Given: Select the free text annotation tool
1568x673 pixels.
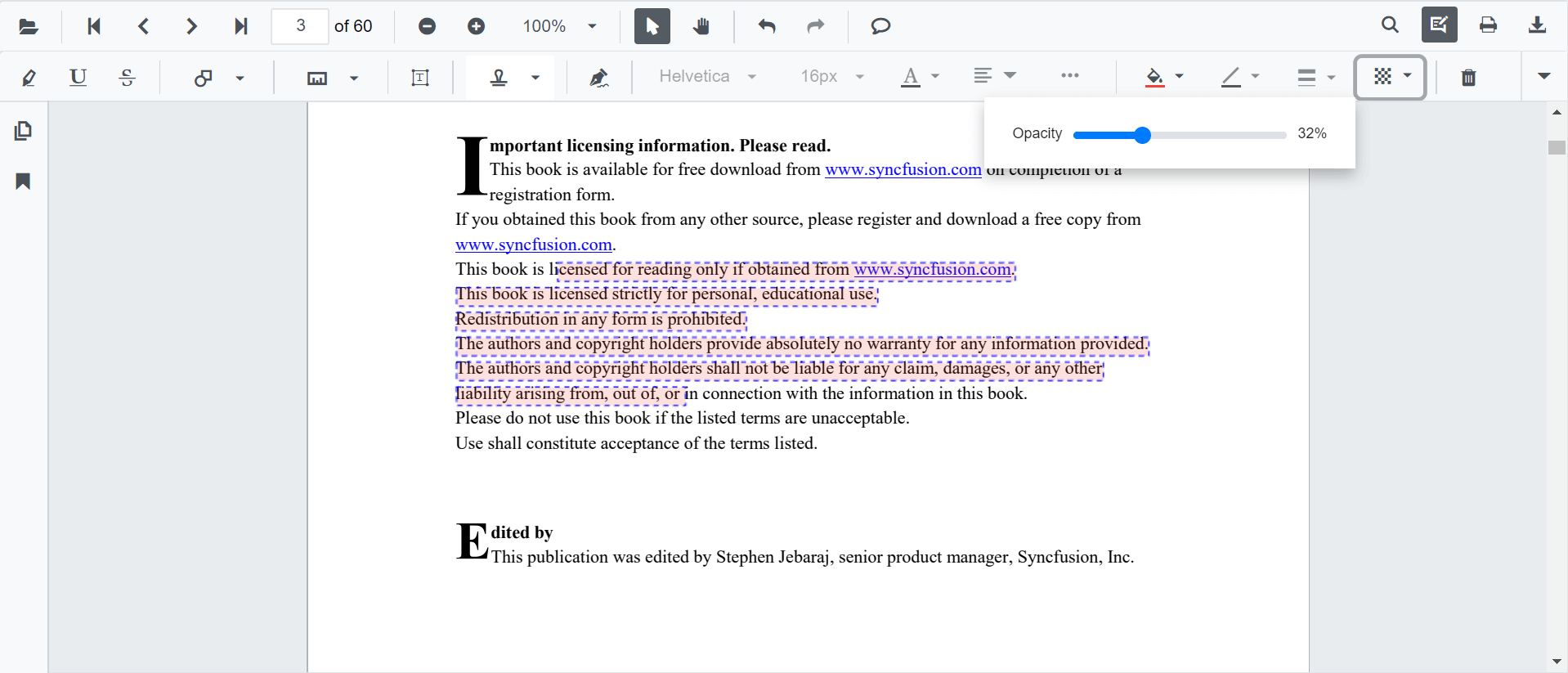Looking at the screenshot, I should (x=420, y=78).
